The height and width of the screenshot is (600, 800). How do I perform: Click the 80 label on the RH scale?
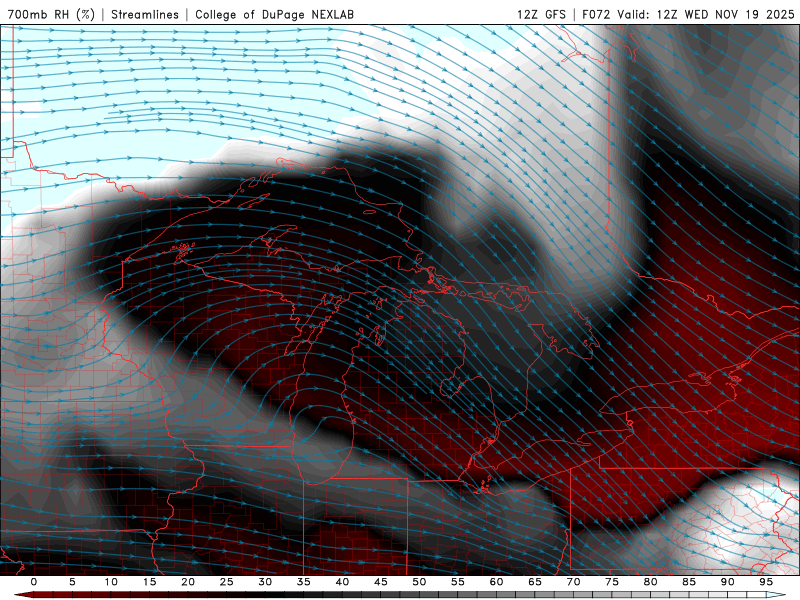pos(650,582)
